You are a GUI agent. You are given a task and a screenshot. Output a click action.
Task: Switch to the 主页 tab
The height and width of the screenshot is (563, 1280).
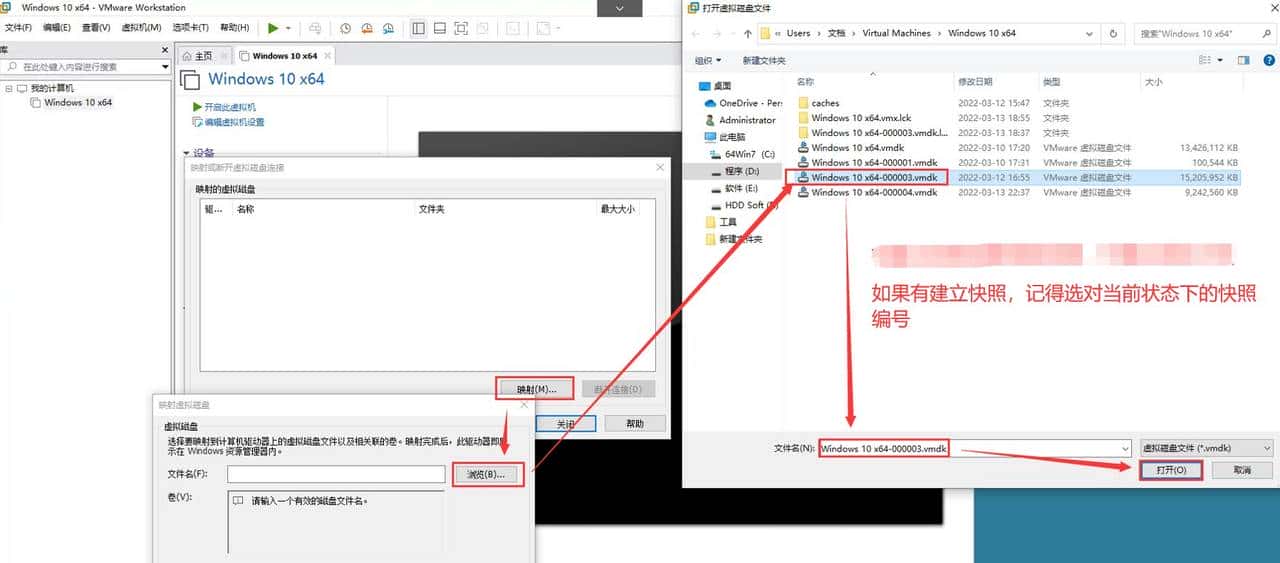[204, 56]
